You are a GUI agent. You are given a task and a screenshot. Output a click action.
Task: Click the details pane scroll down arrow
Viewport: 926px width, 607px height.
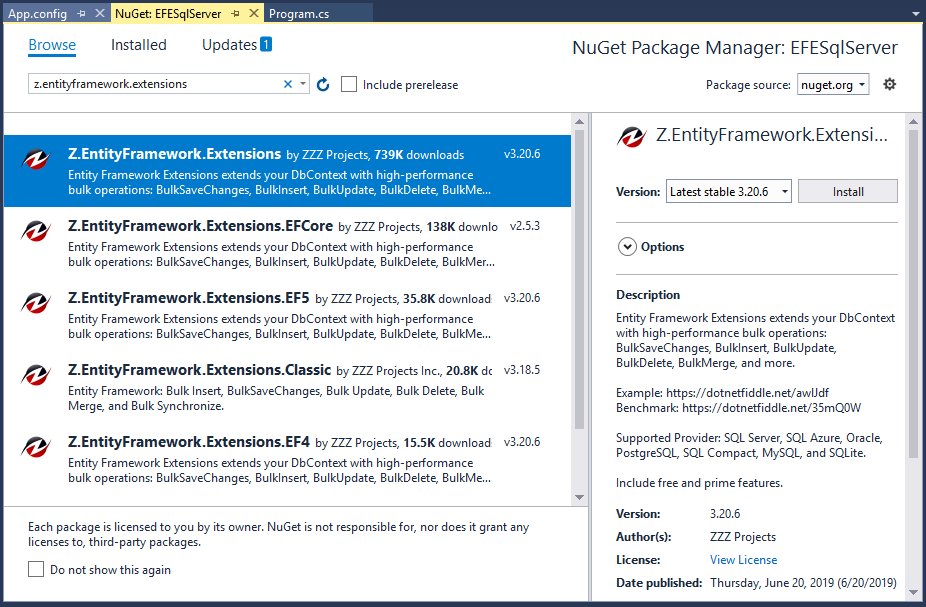914,592
